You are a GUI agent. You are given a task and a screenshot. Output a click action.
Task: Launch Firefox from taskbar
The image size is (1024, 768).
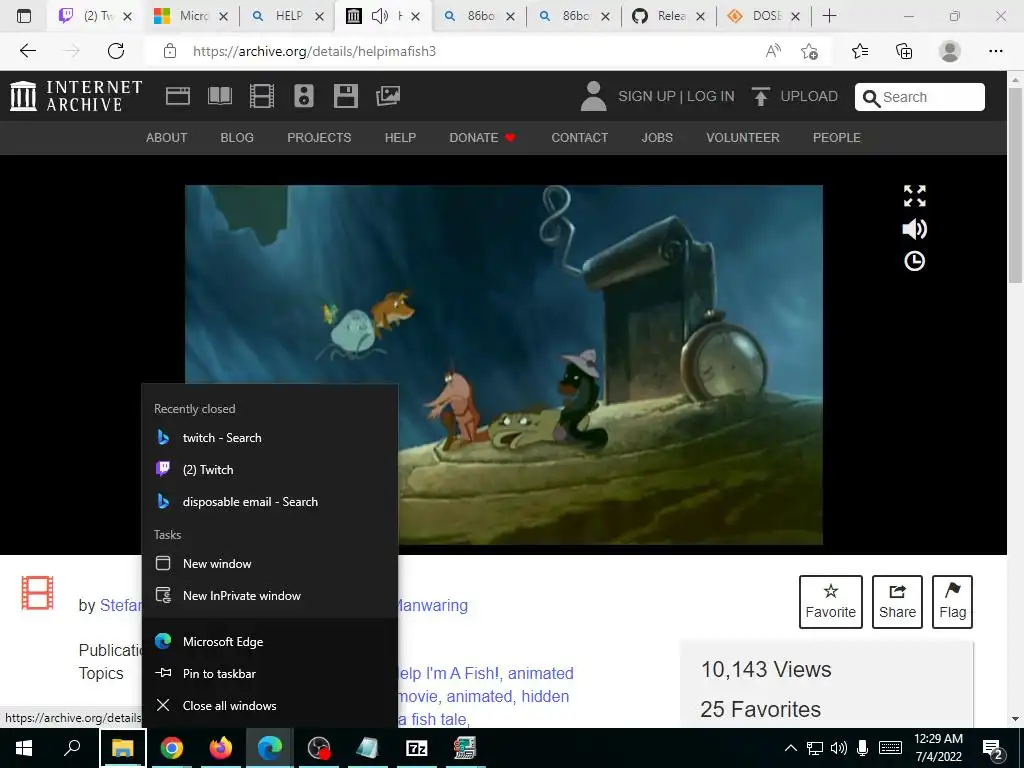pyautogui.click(x=221, y=748)
